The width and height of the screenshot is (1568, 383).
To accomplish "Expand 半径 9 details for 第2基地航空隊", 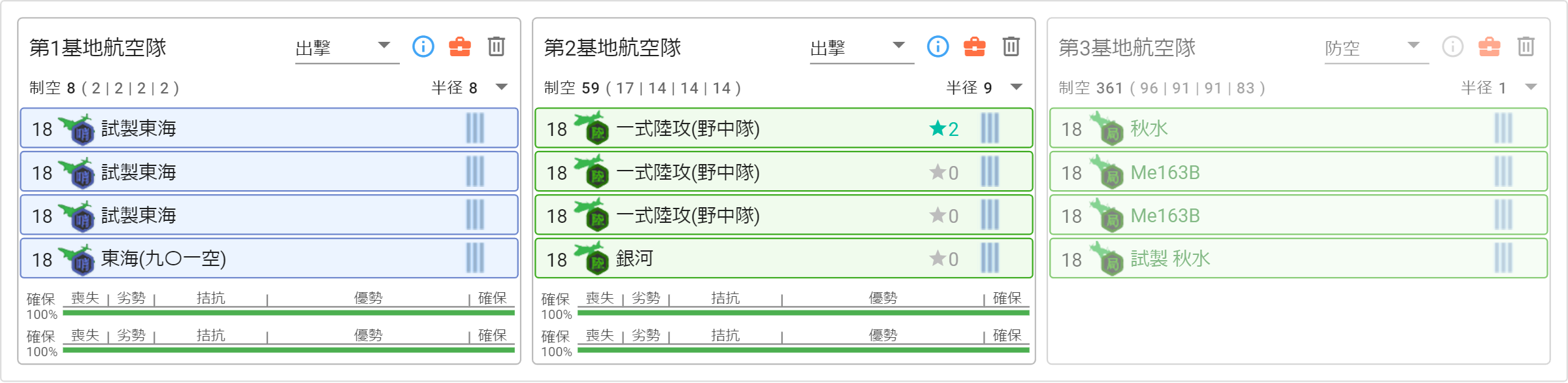I will click(x=1017, y=87).
